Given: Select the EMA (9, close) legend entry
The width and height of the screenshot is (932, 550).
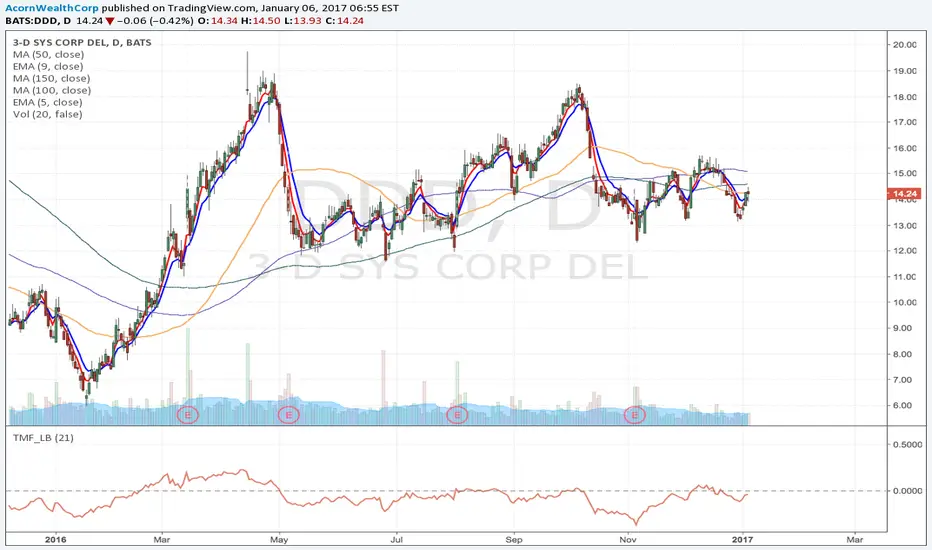Looking at the screenshot, I should coord(48,67).
